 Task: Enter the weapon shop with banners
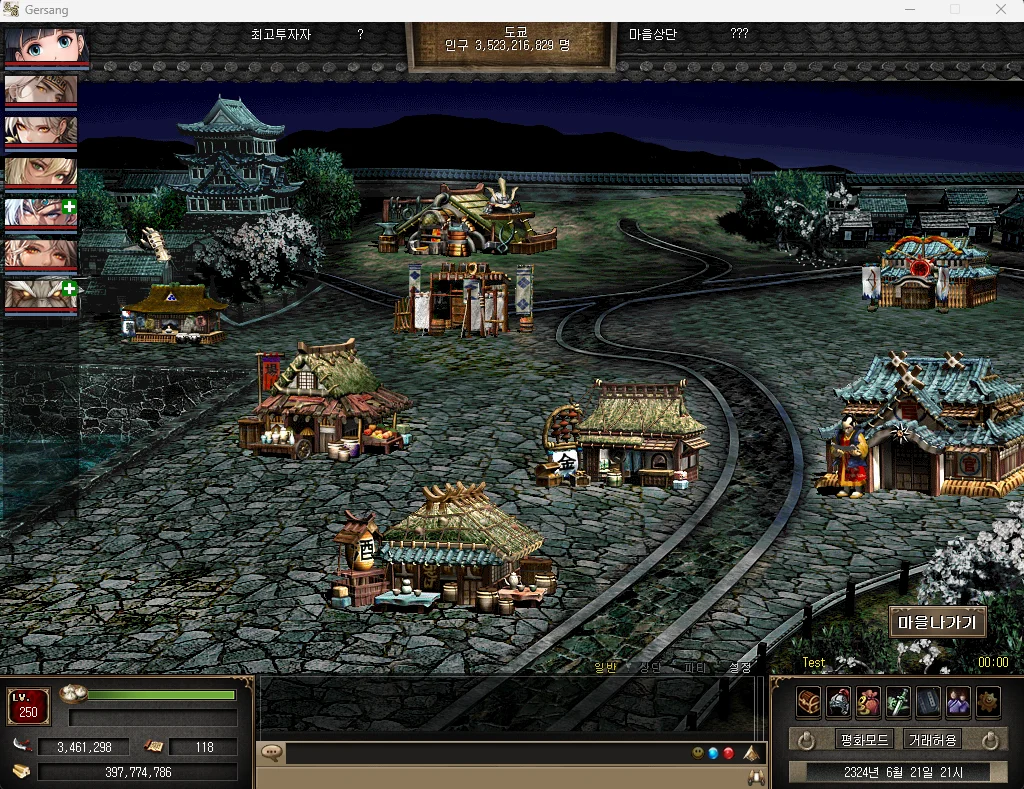pyautogui.click(x=464, y=299)
